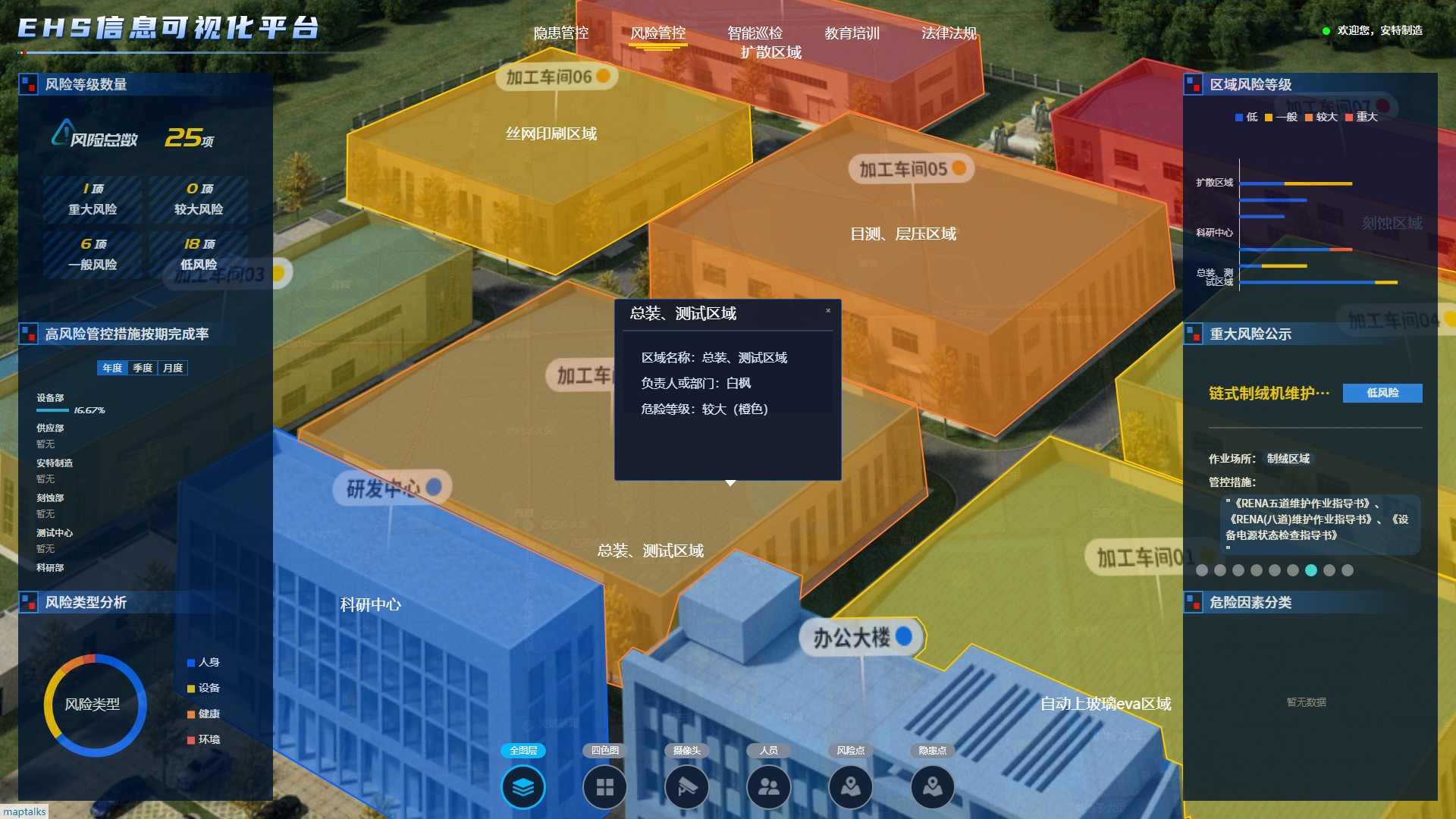Click the 欢迎您，安特制造 user greeting
Screen dimensions: 1456x819
[1379, 30]
